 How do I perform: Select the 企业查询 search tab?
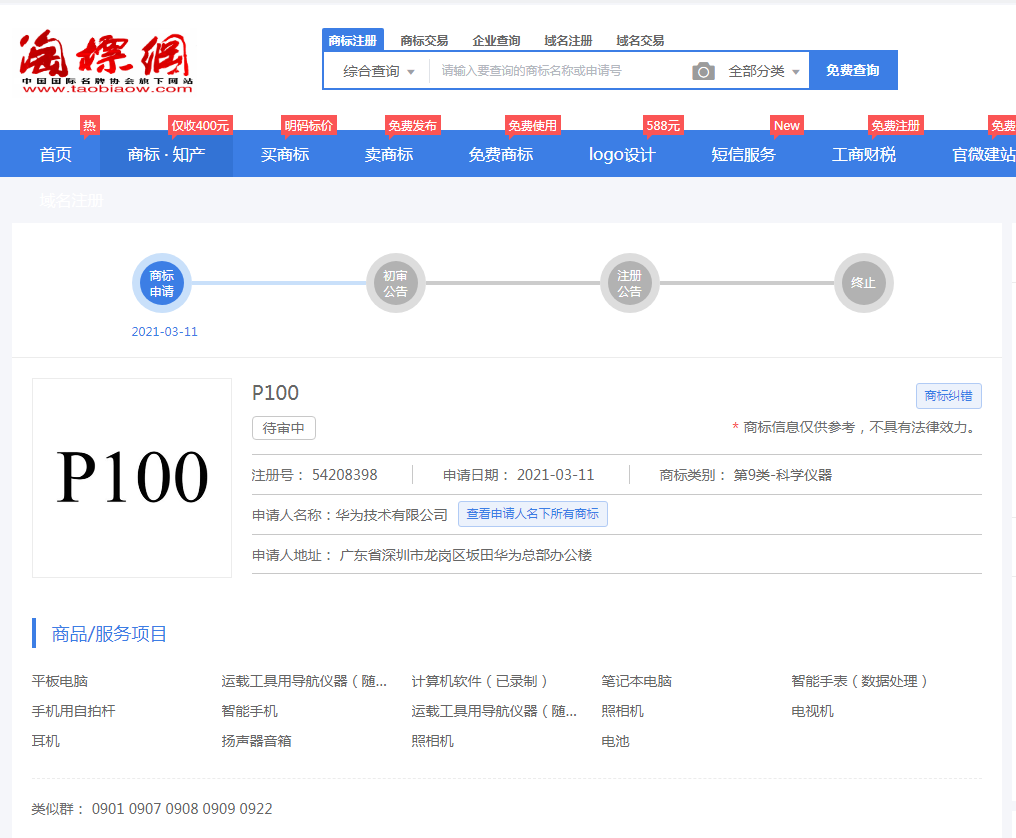pos(496,41)
